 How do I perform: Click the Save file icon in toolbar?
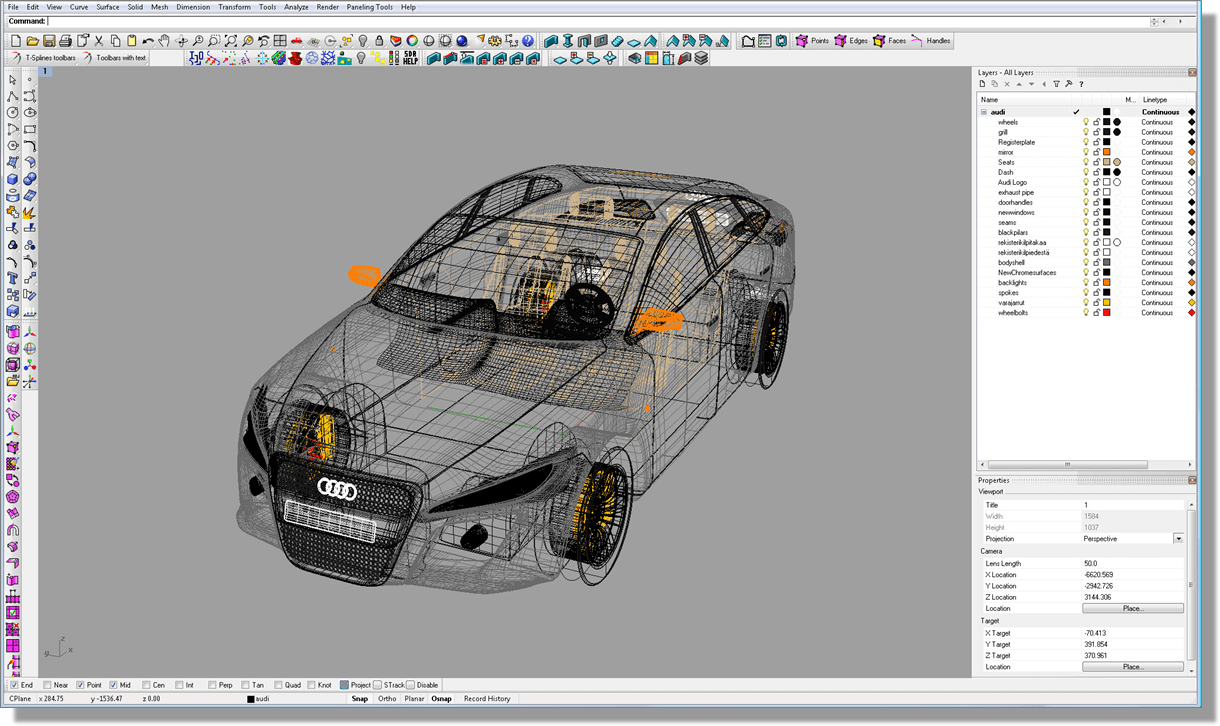point(49,41)
